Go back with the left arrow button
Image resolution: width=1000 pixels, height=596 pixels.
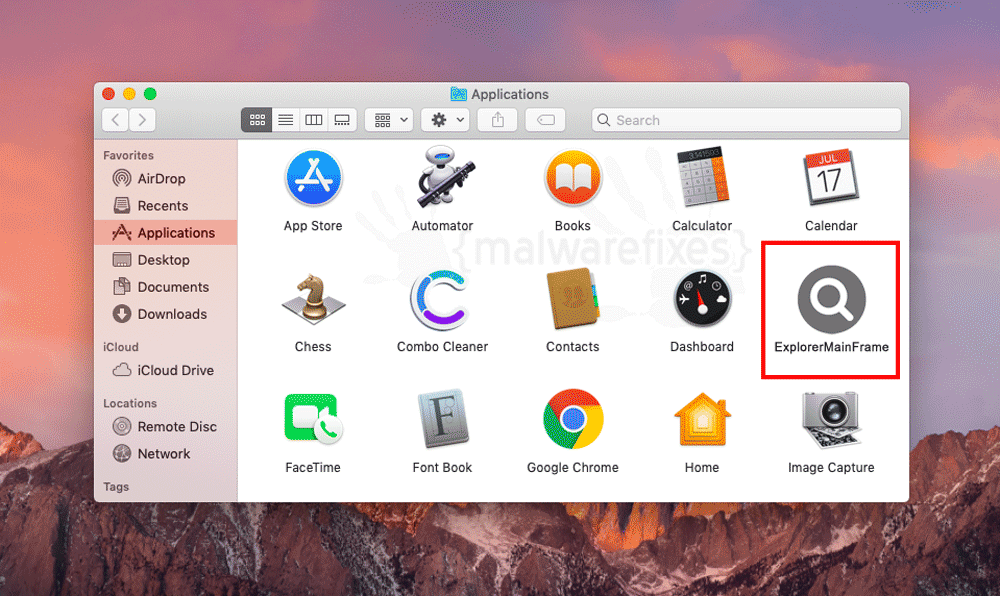pos(115,120)
